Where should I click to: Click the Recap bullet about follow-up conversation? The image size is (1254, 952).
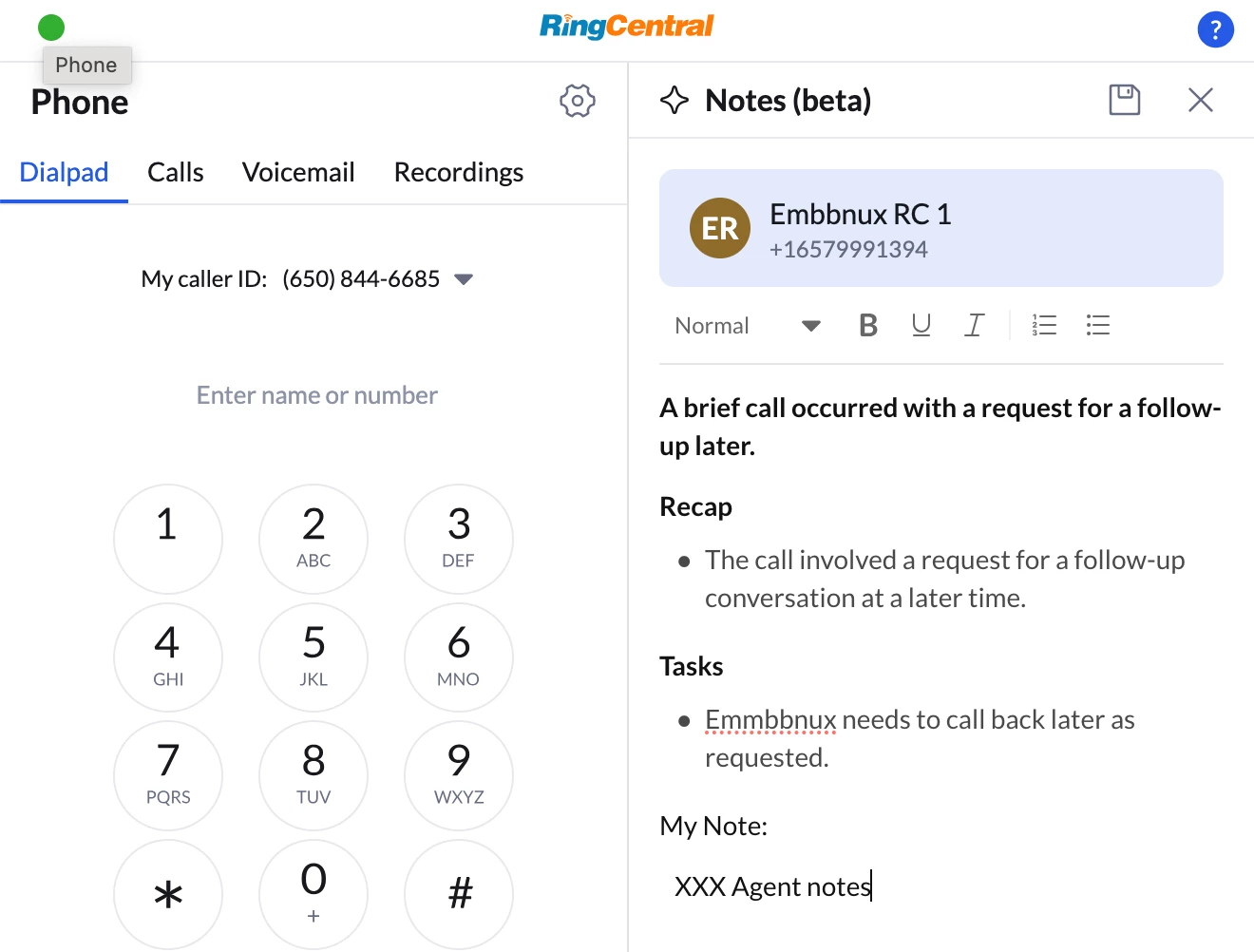click(x=944, y=579)
